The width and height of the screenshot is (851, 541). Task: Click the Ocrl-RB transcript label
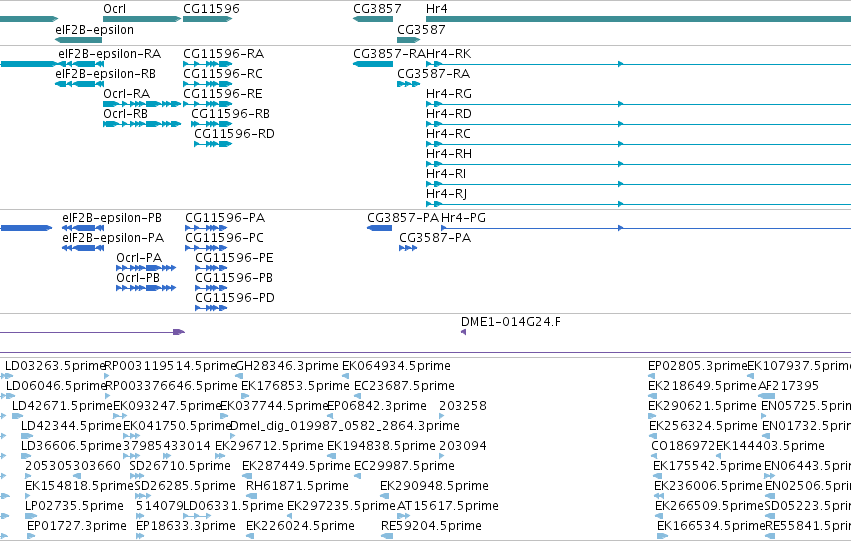click(x=125, y=114)
